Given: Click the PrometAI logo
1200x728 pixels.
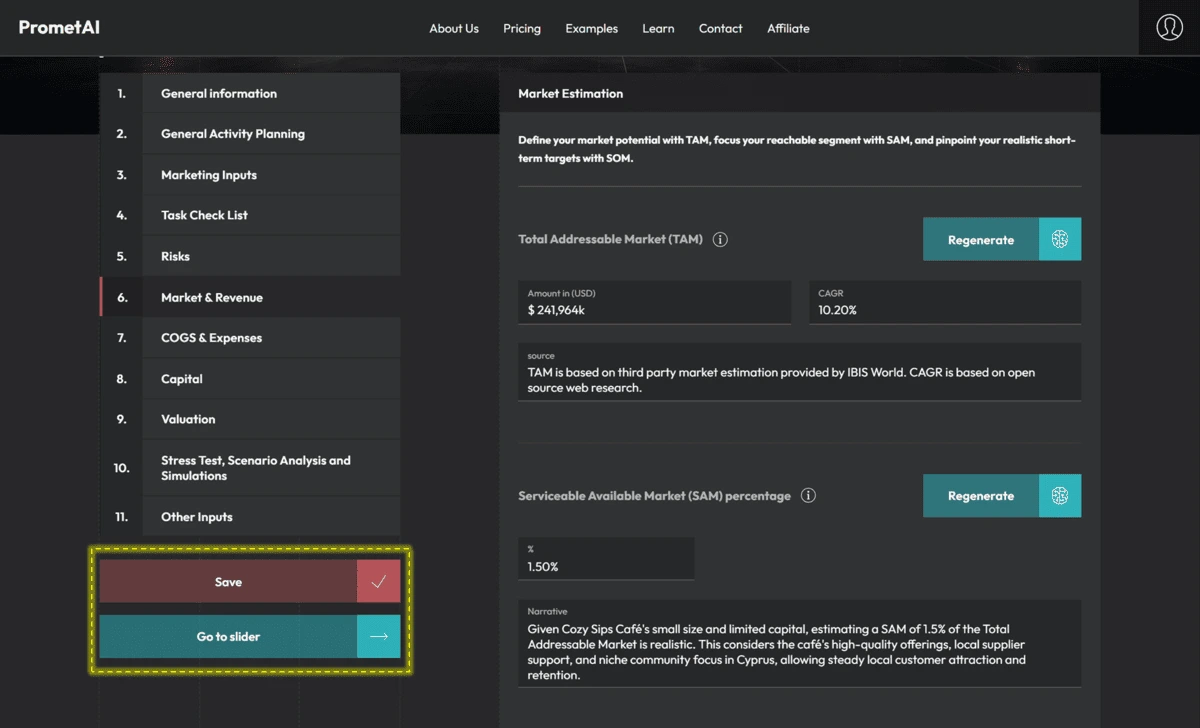Looking at the screenshot, I should (59, 27).
